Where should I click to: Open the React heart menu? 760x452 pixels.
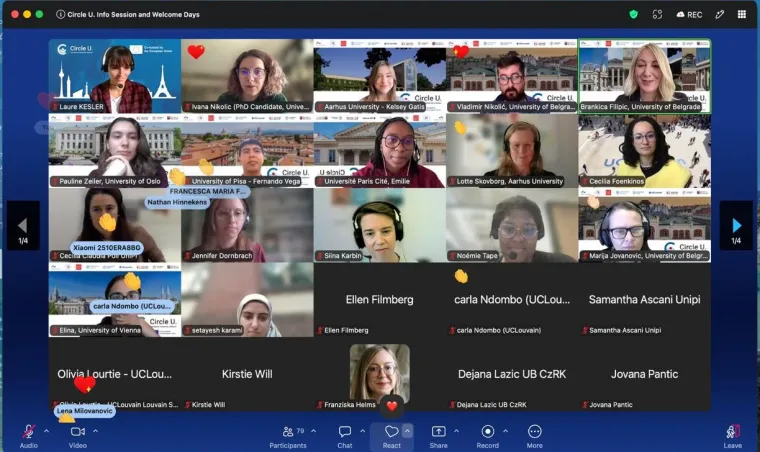(x=391, y=436)
